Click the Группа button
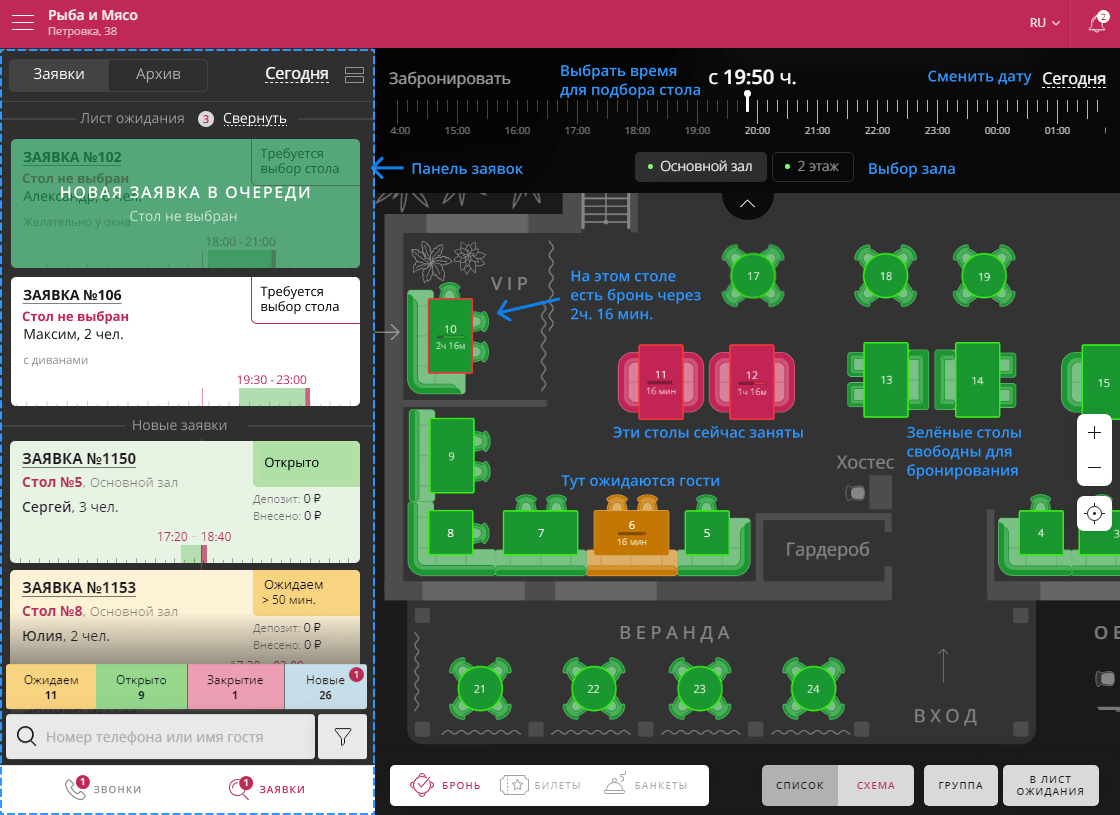The height and width of the screenshot is (815, 1120). [x=961, y=785]
